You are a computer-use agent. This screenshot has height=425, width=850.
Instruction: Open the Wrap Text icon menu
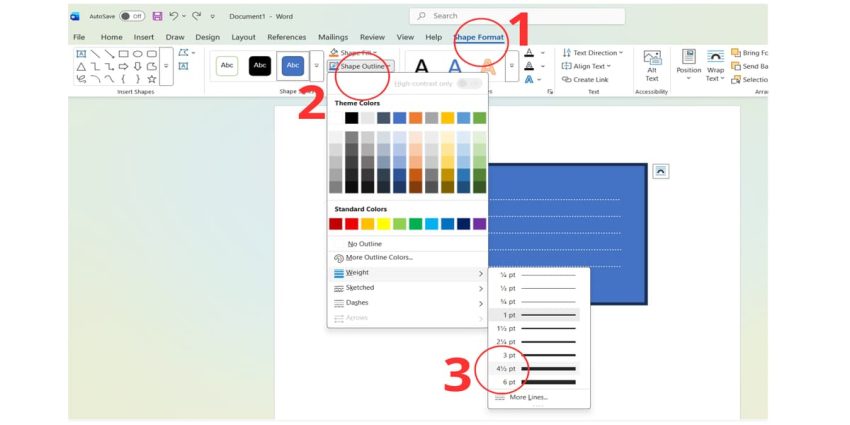point(715,66)
